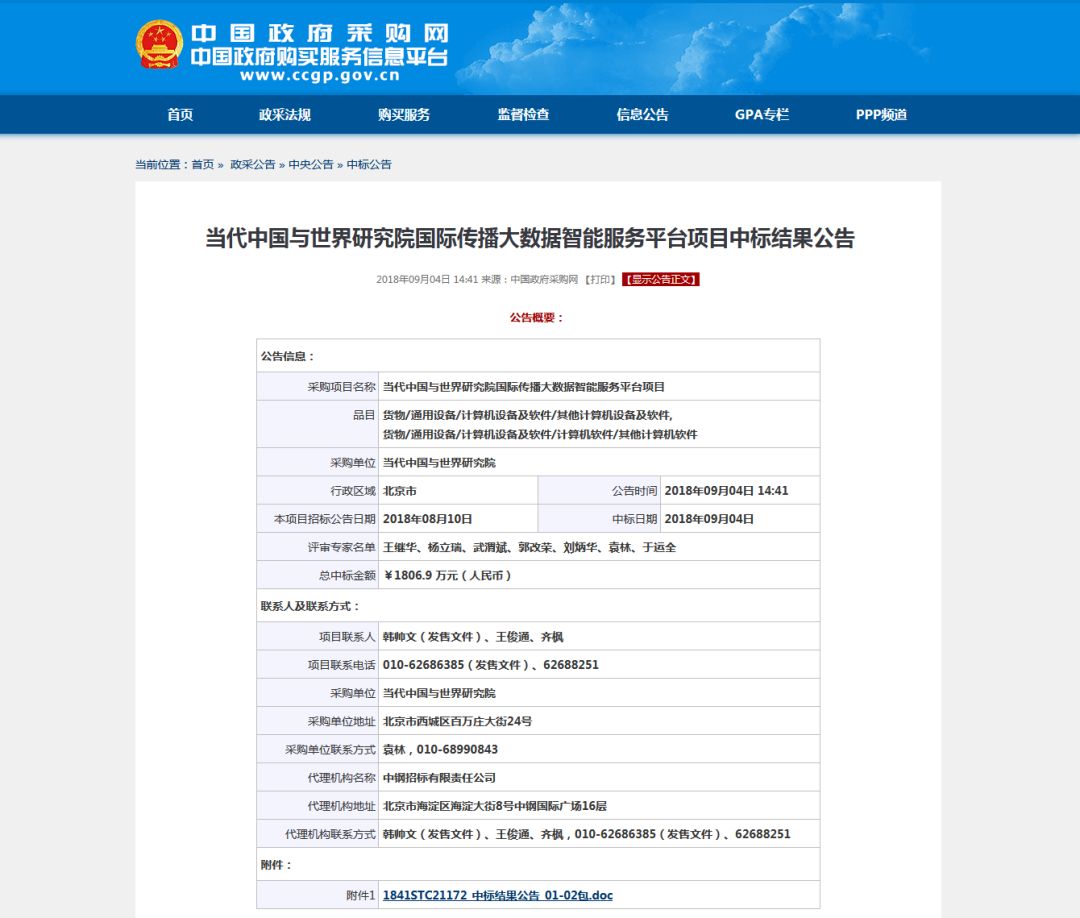Click the 附件 section header
The image size is (1080, 918).
(x=538, y=865)
